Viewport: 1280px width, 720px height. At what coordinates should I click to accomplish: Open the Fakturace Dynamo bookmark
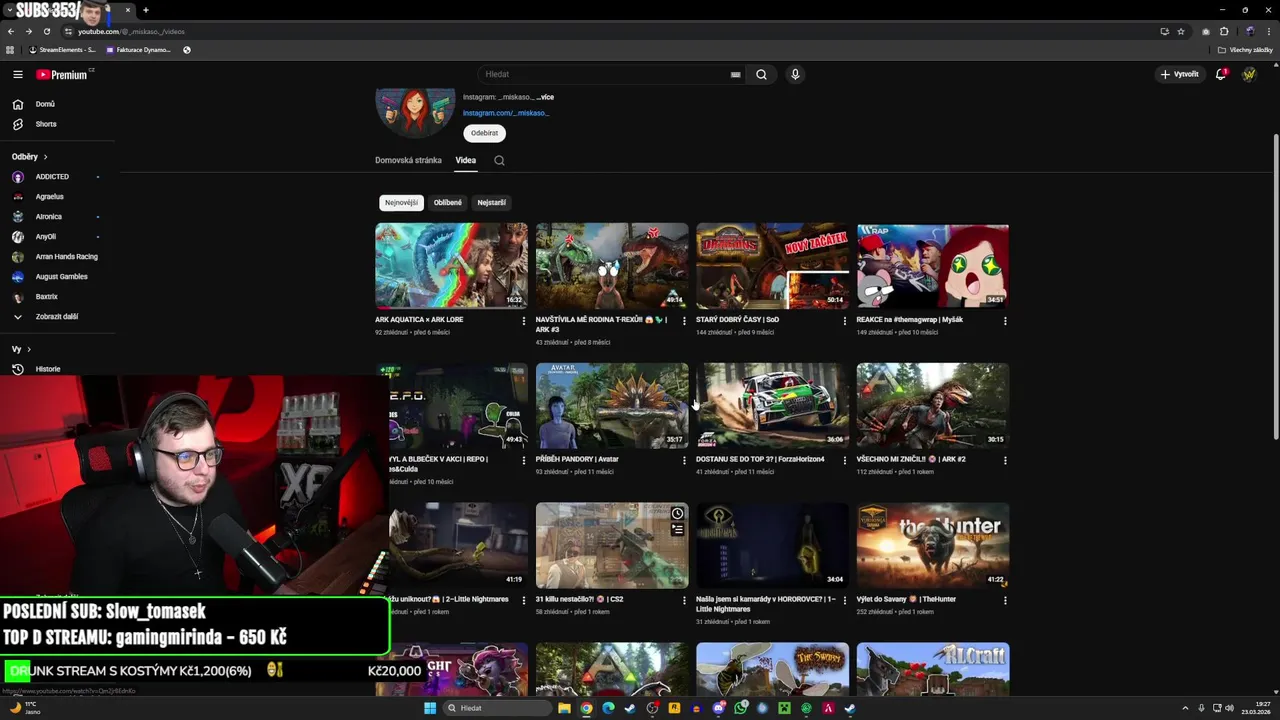tap(138, 50)
